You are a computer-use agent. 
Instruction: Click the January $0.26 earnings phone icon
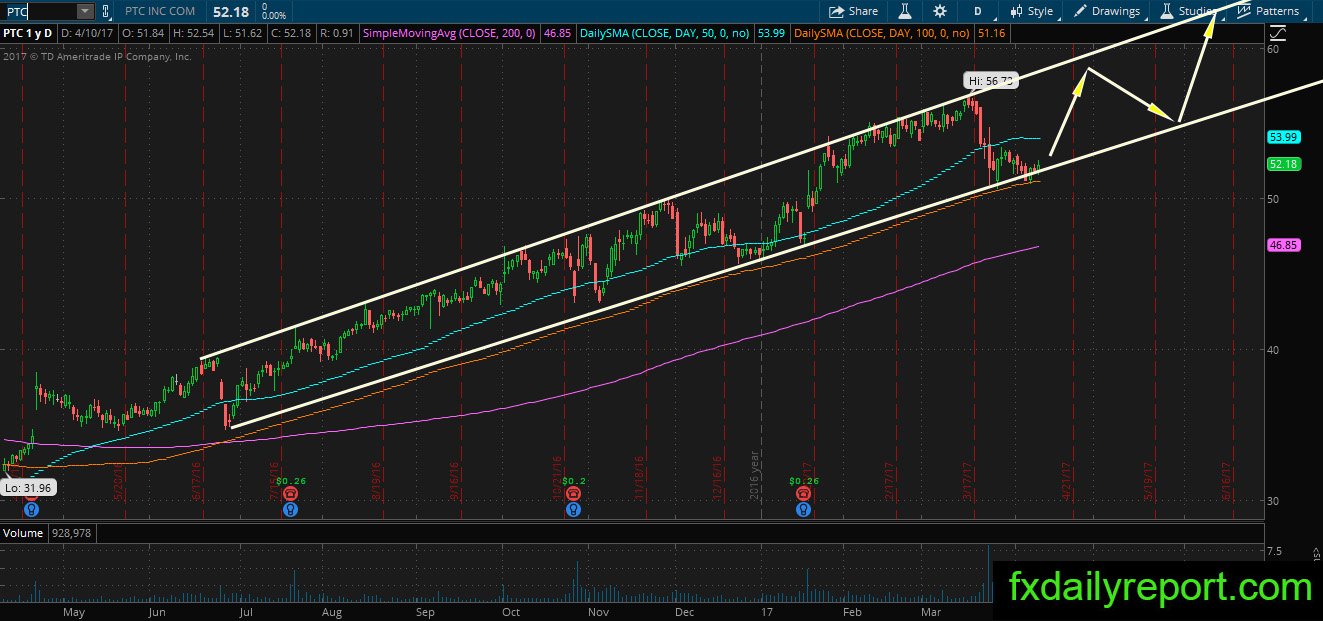click(x=803, y=494)
